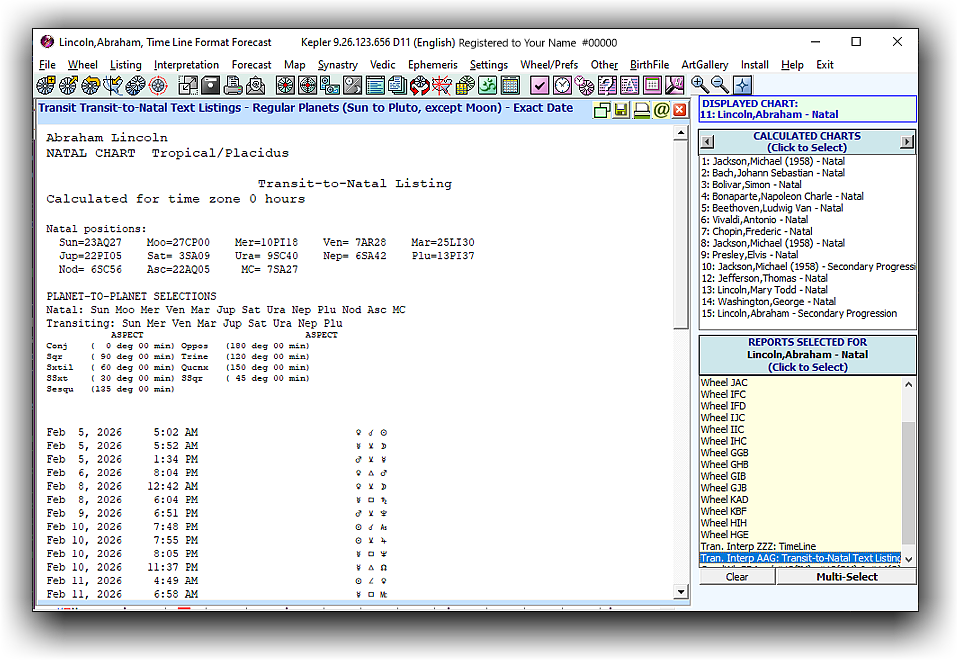Click the Om symbol Vedic icon
Image resolution: width=957 pixels, height=660 pixels.
tap(488, 86)
